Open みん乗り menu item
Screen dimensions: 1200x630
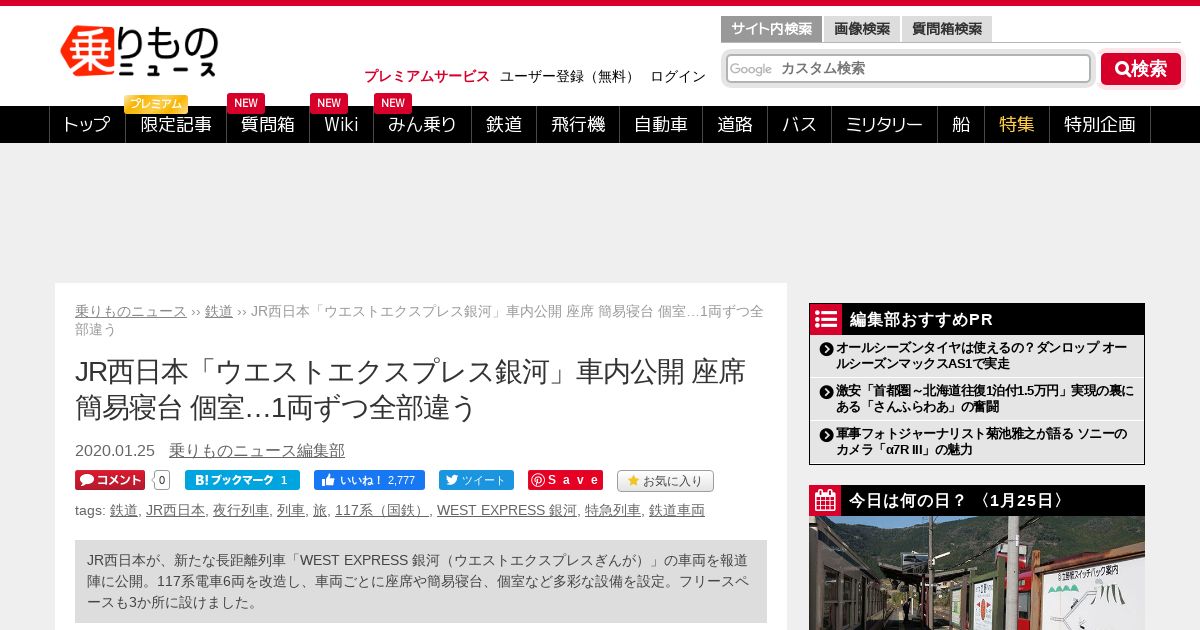tap(422, 124)
